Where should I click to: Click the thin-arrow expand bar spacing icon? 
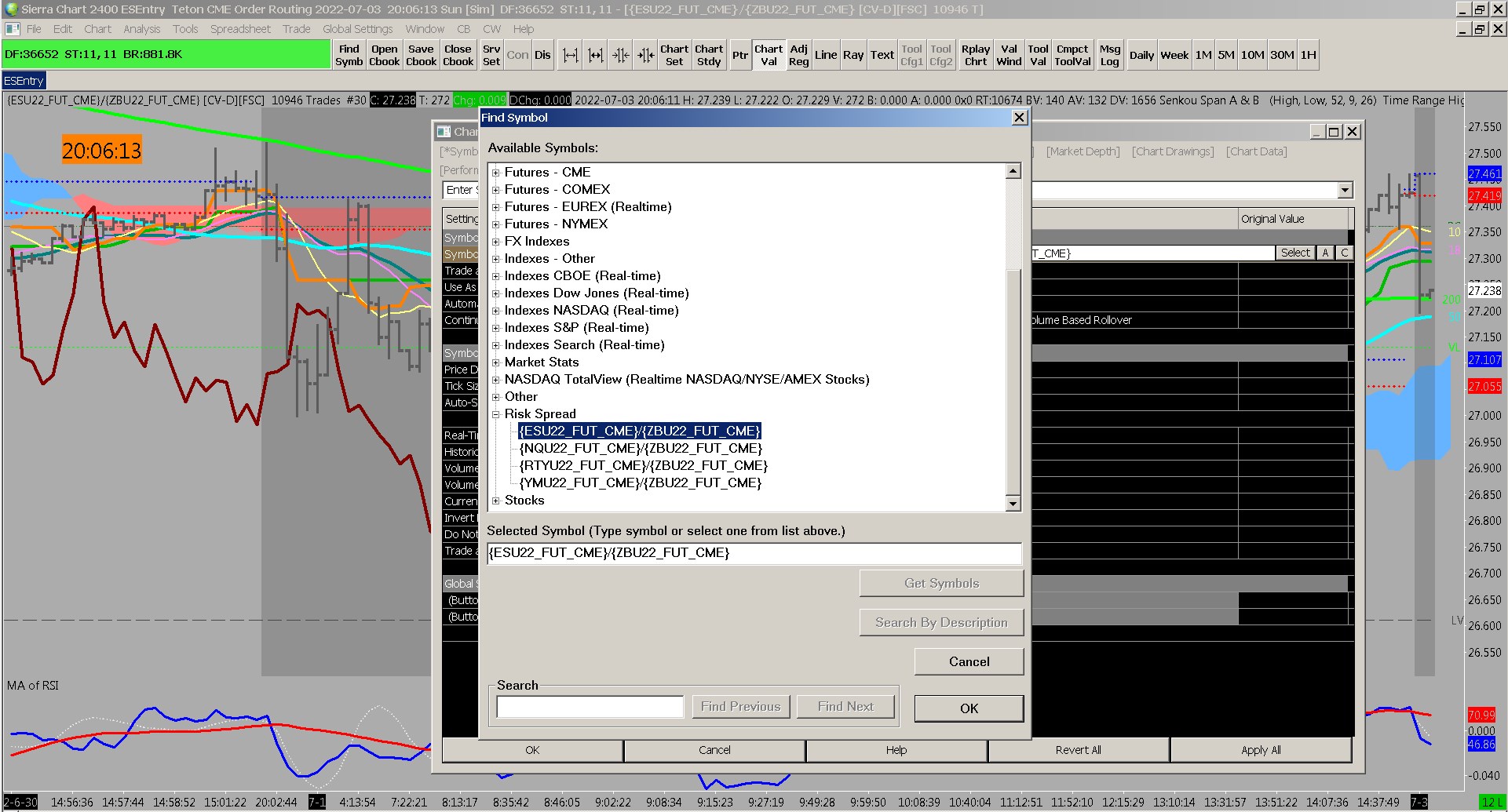571,55
